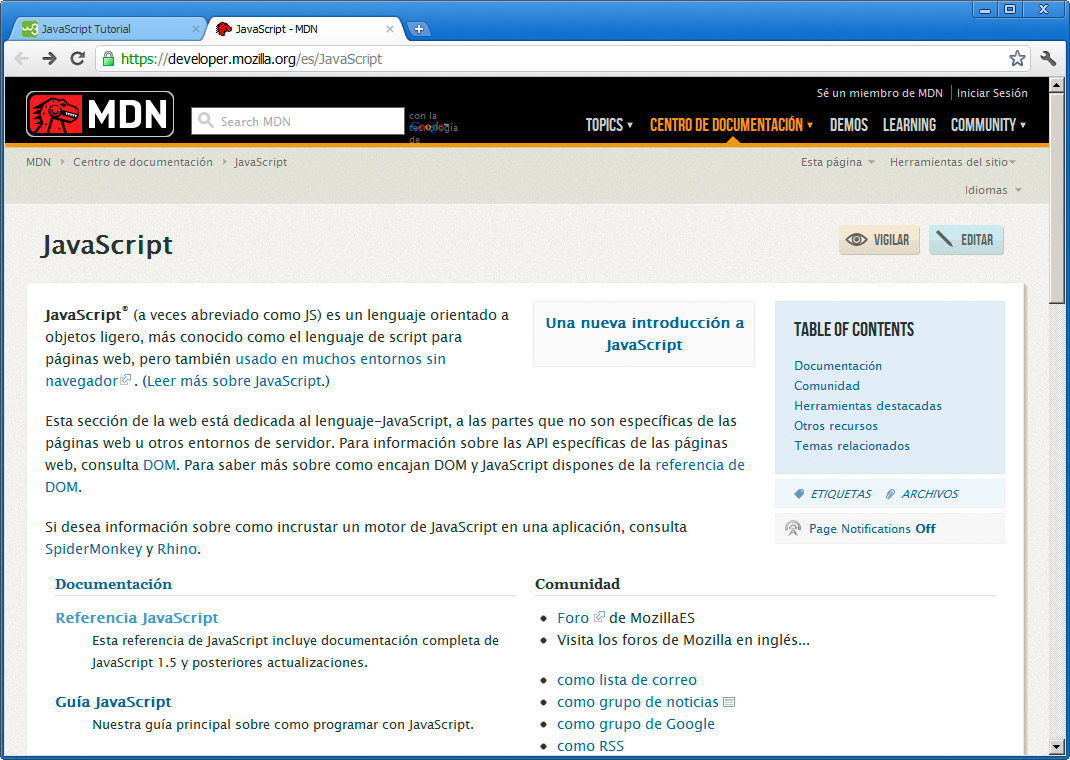Click como RSS link

pos(590,746)
